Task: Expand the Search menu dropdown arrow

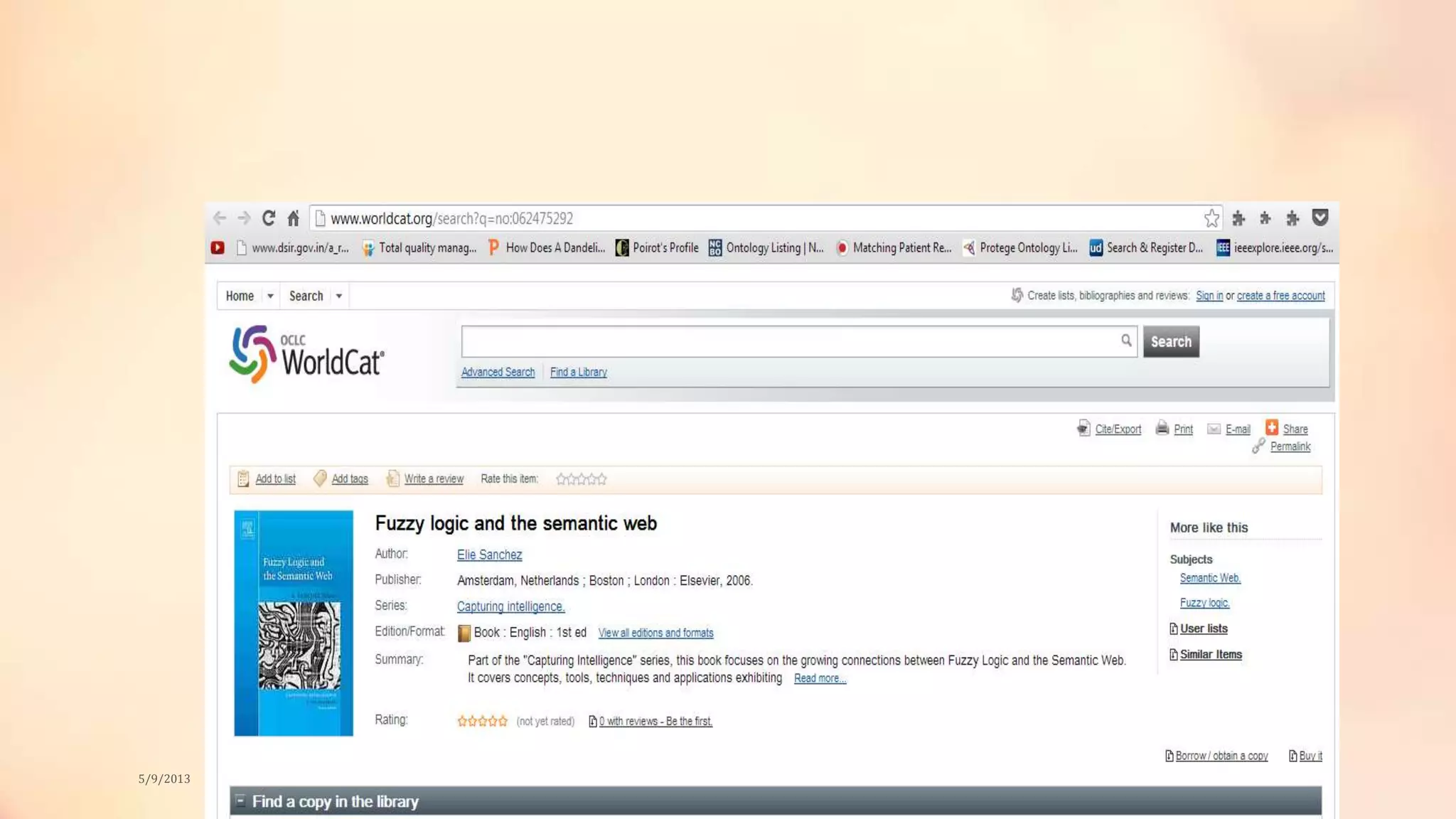Action: click(x=339, y=296)
